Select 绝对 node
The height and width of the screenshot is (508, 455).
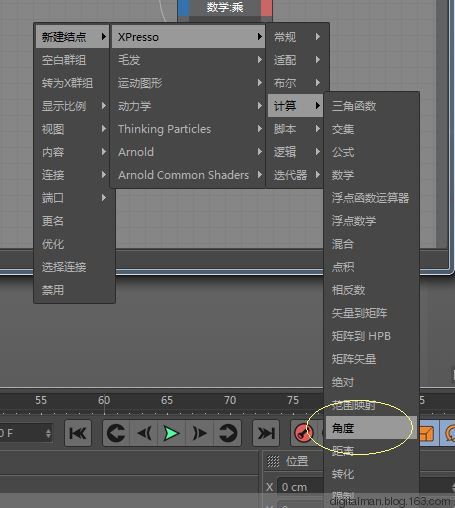[x=371, y=382]
